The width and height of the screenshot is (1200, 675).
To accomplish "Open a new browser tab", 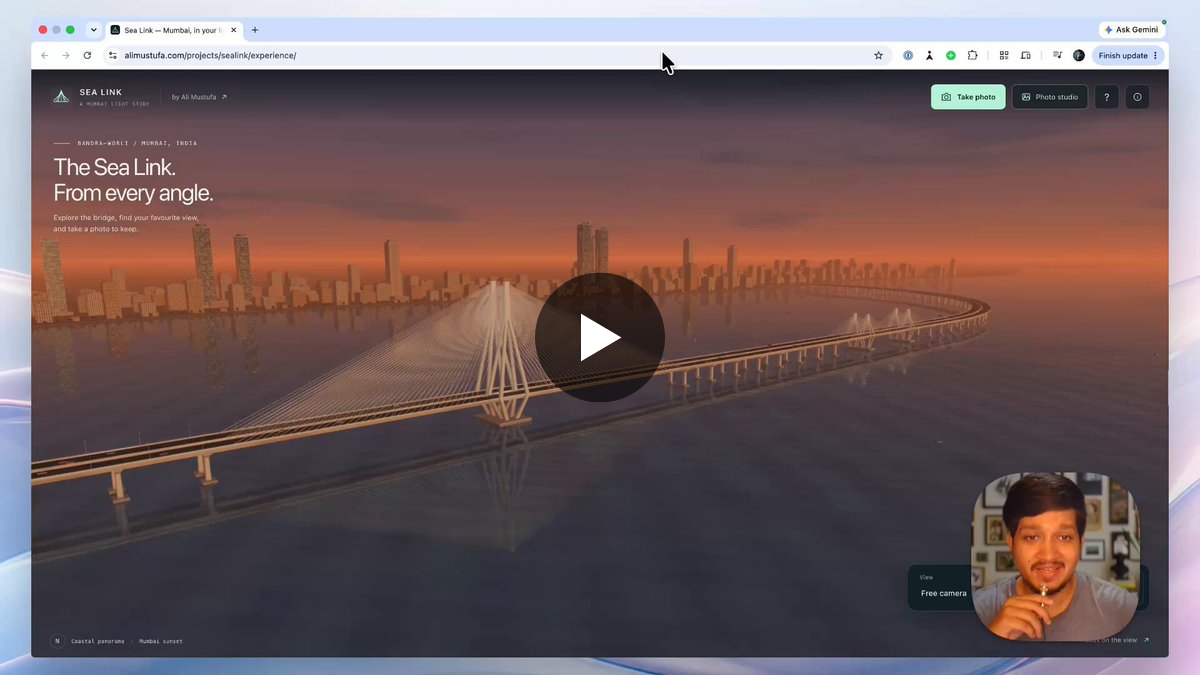I will click(x=255, y=30).
